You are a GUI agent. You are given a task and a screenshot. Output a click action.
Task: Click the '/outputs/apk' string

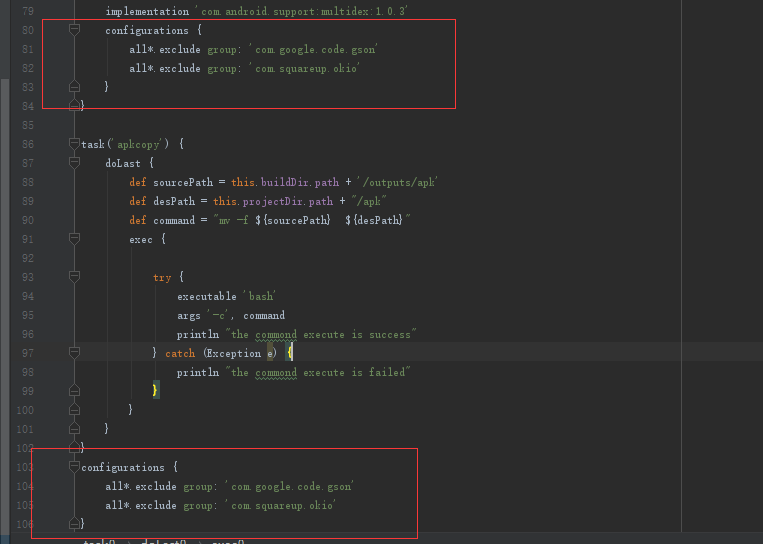pos(398,182)
